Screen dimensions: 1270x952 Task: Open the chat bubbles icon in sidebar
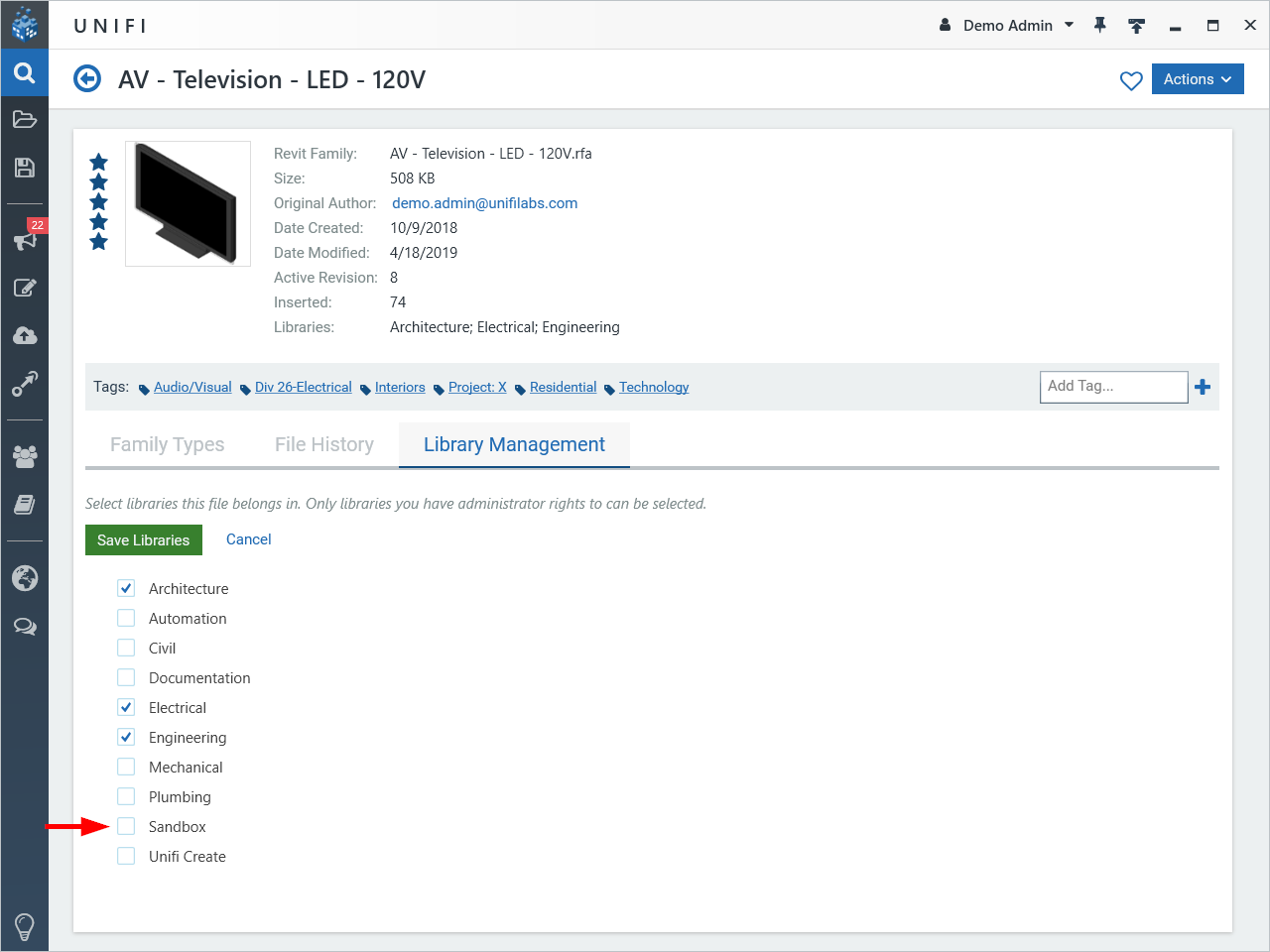click(x=25, y=627)
